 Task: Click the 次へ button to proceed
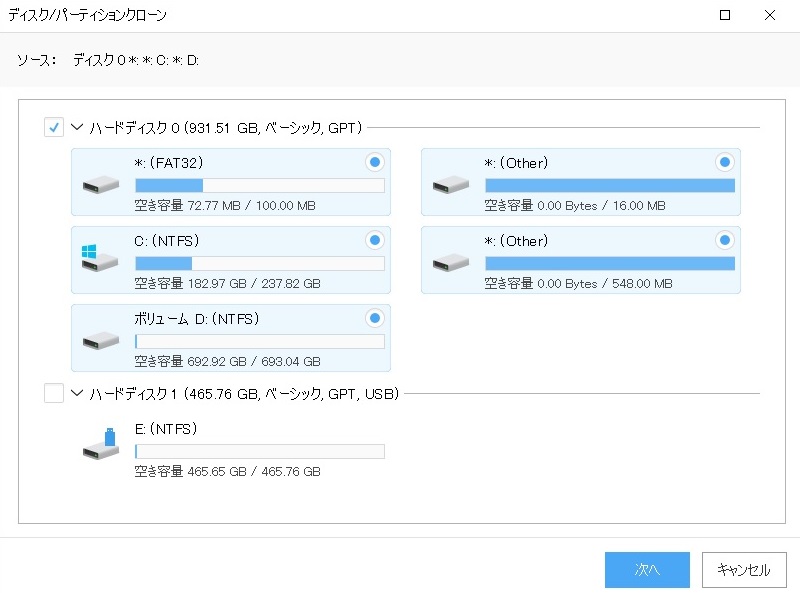(x=647, y=570)
